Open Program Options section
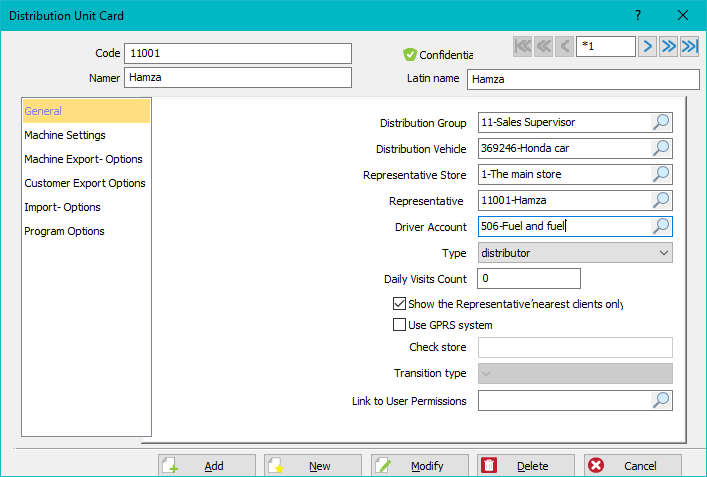Viewport: 707px width, 477px height. coord(64,231)
